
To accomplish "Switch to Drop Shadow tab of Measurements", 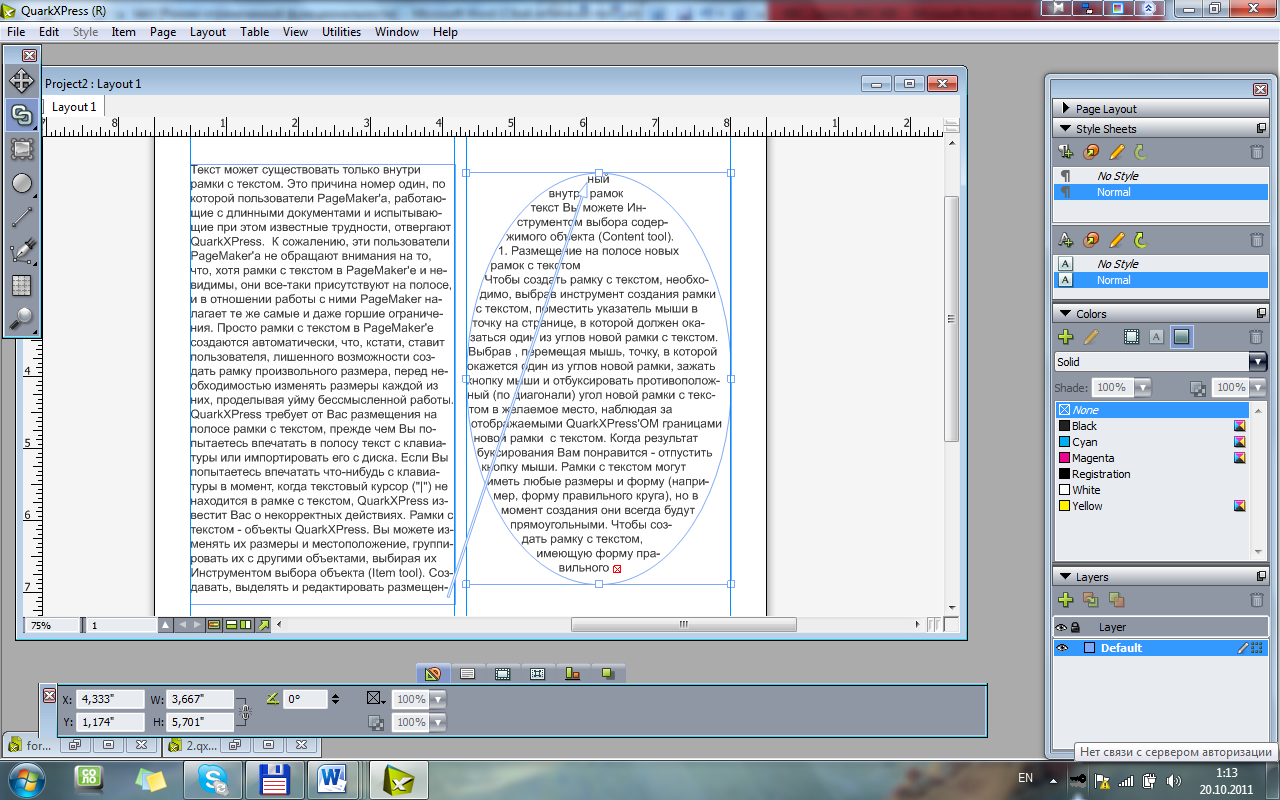I will 607,674.
